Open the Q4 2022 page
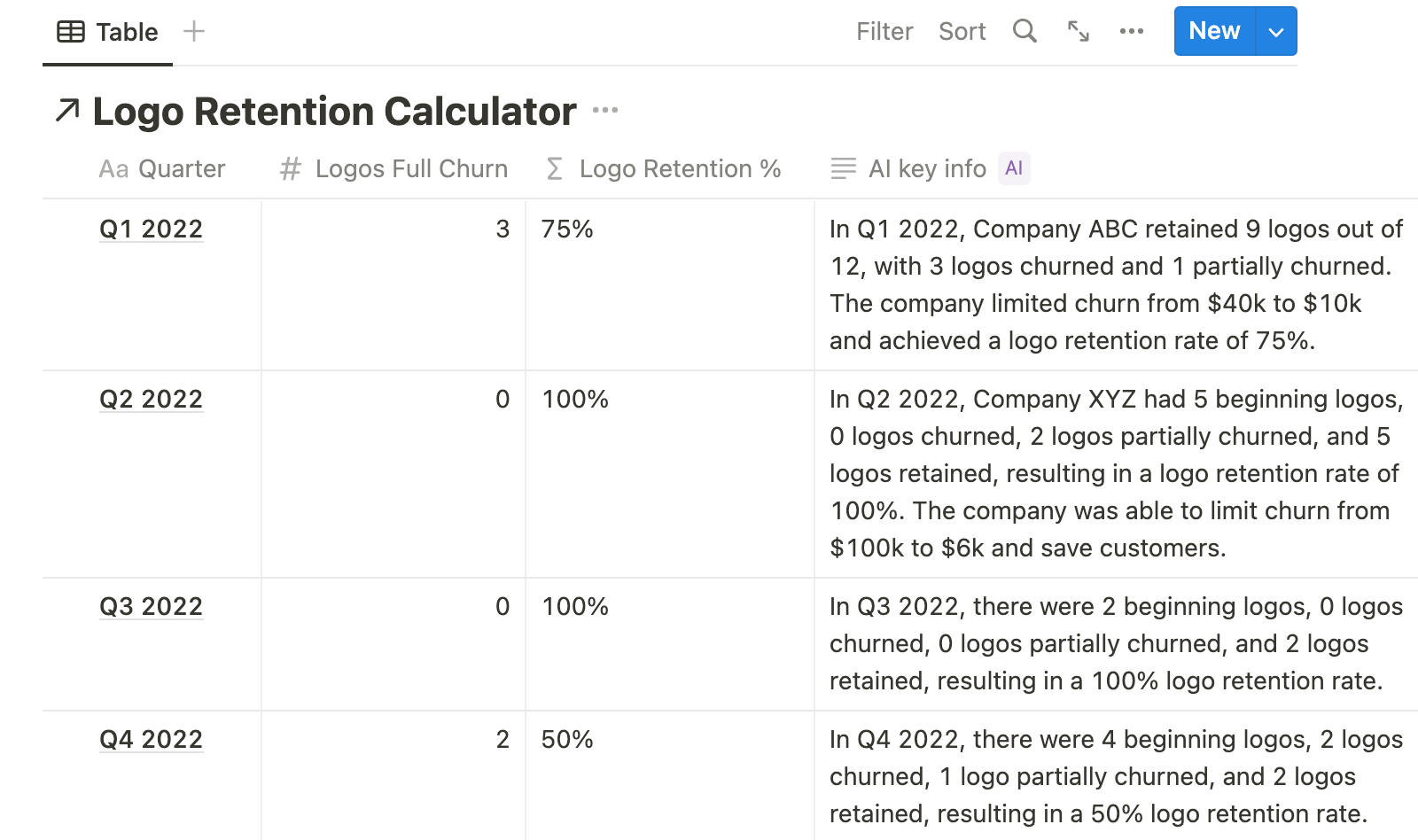Screen dimensions: 1418x840 [x=151, y=739]
